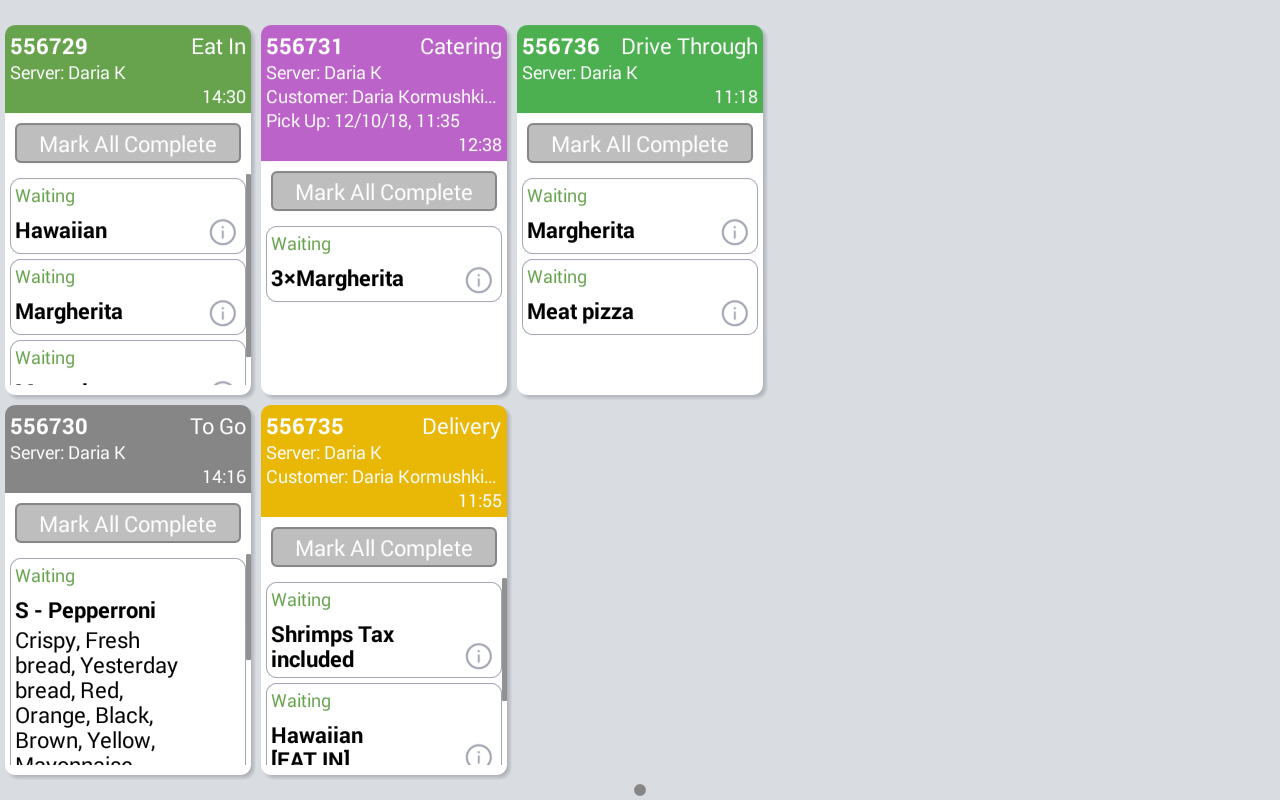Mark all complete for order 556729
The width and height of the screenshot is (1280, 800).
click(128, 144)
